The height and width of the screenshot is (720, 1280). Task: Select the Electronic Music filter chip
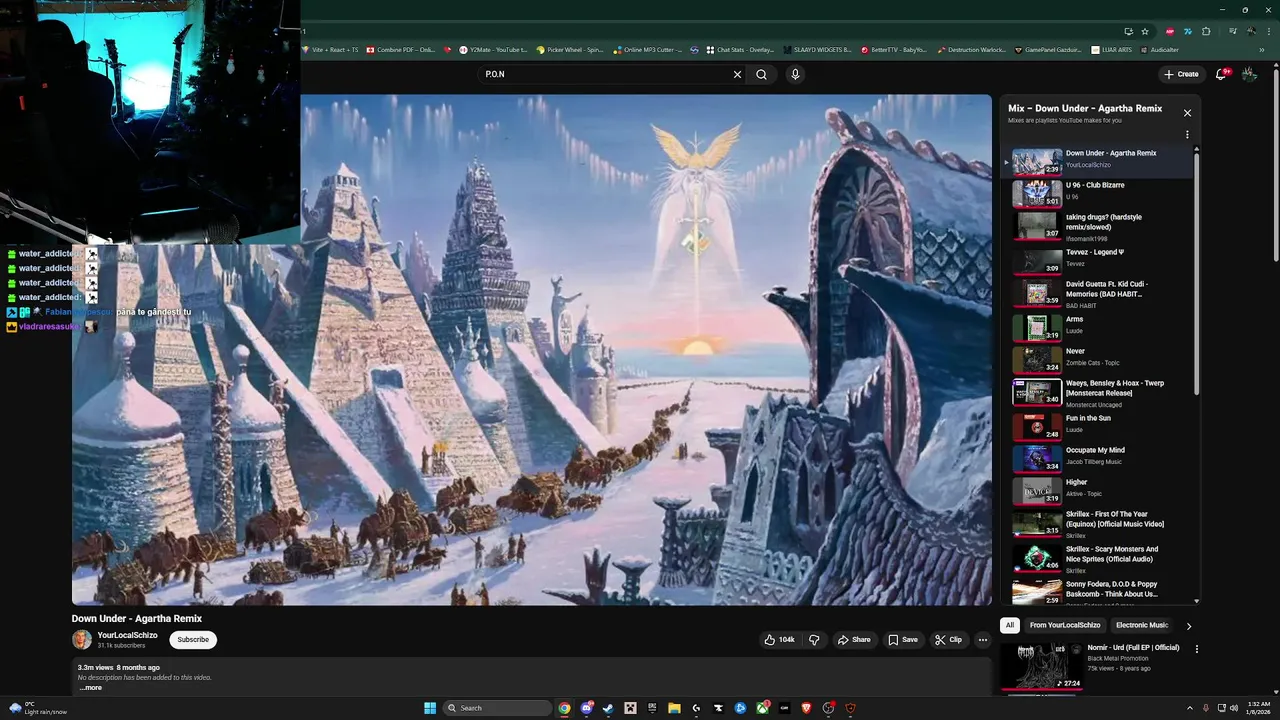click(1142, 626)
